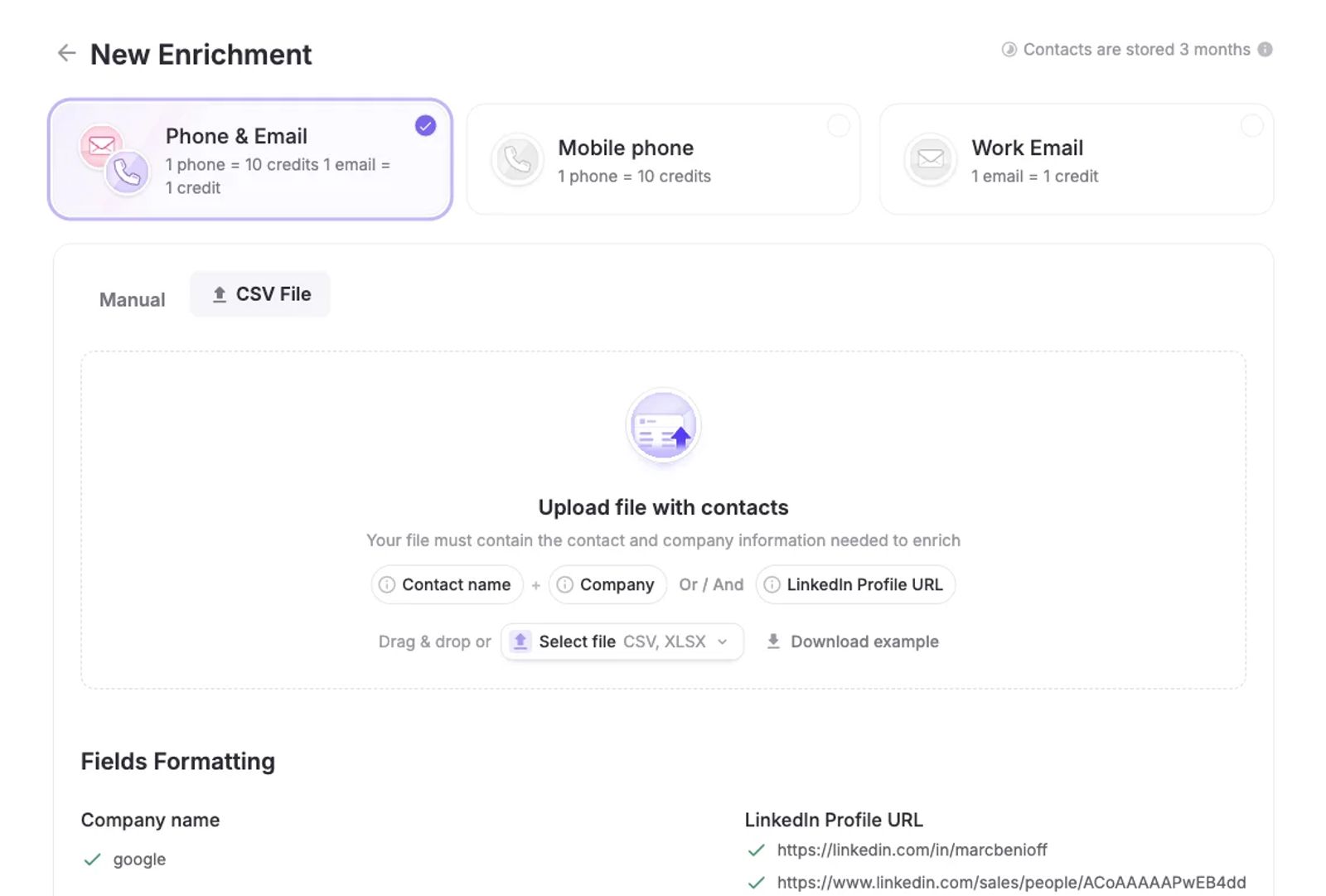Viewport: 1326px width, 896px height.
Task: Click the linkedin.com/in/marcbenioff example URL
Action: [x=912, y=850]
